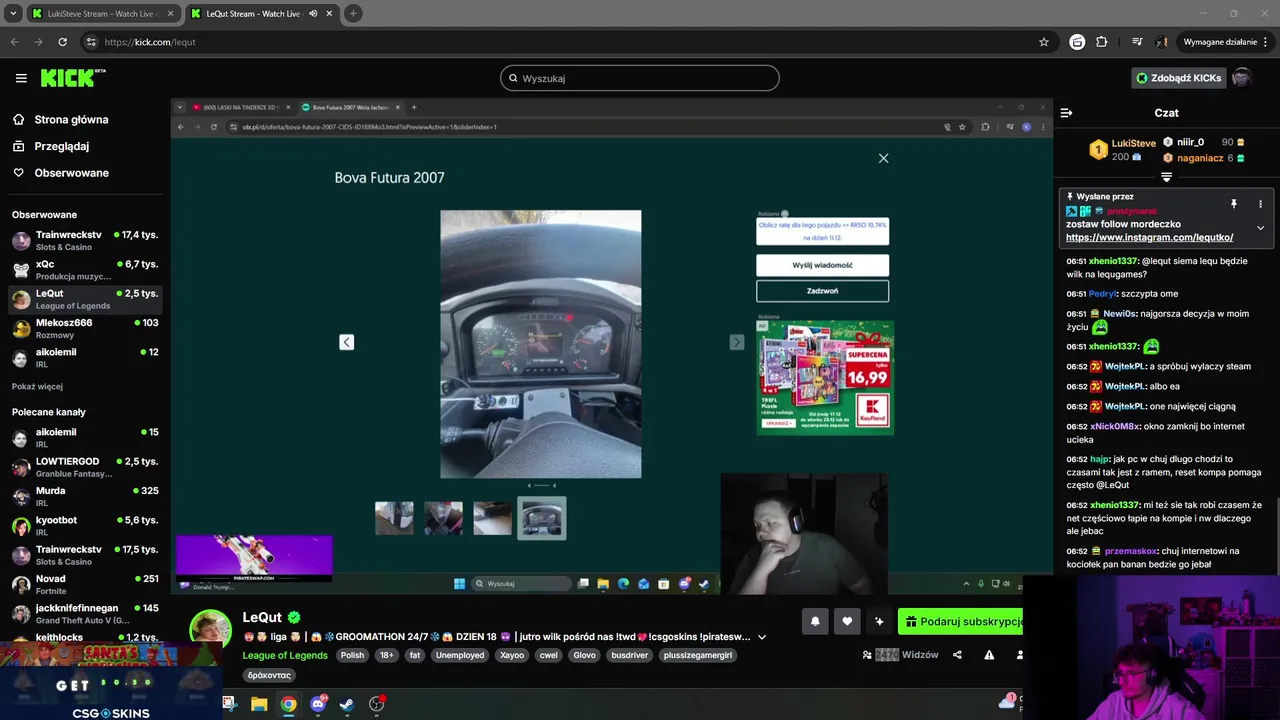Mute audio on the LeQut Stream tab
This screenshot has width=1280, height=720.
tap(313, 14)
